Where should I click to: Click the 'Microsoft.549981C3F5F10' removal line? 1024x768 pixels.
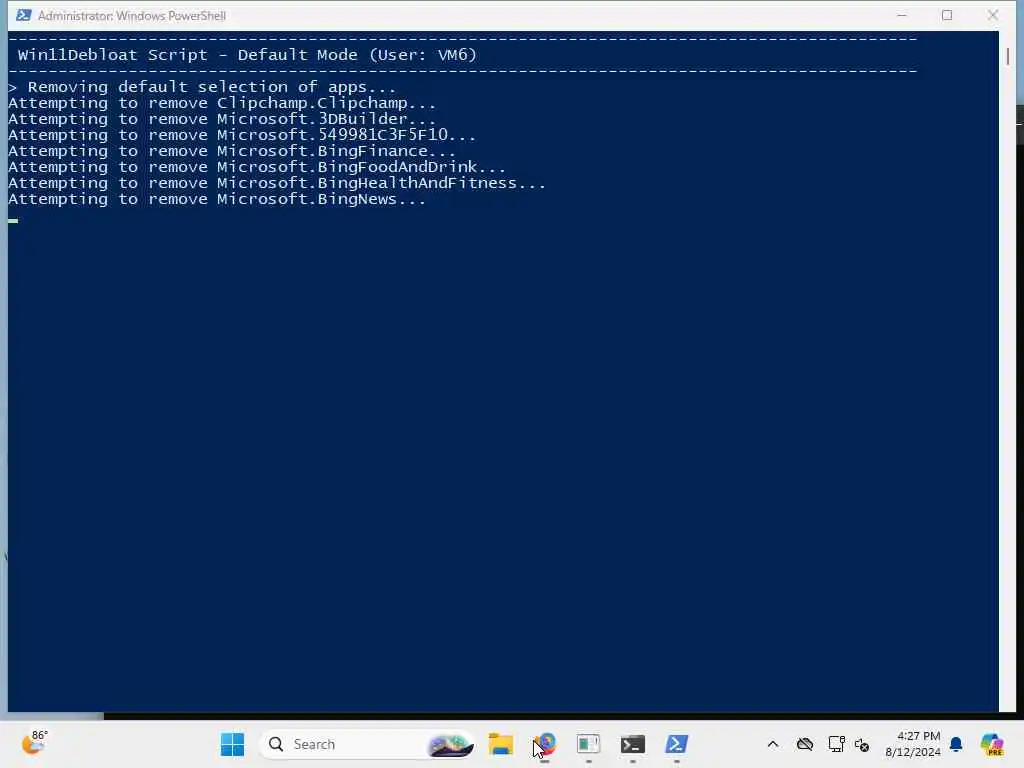point(242,135)
